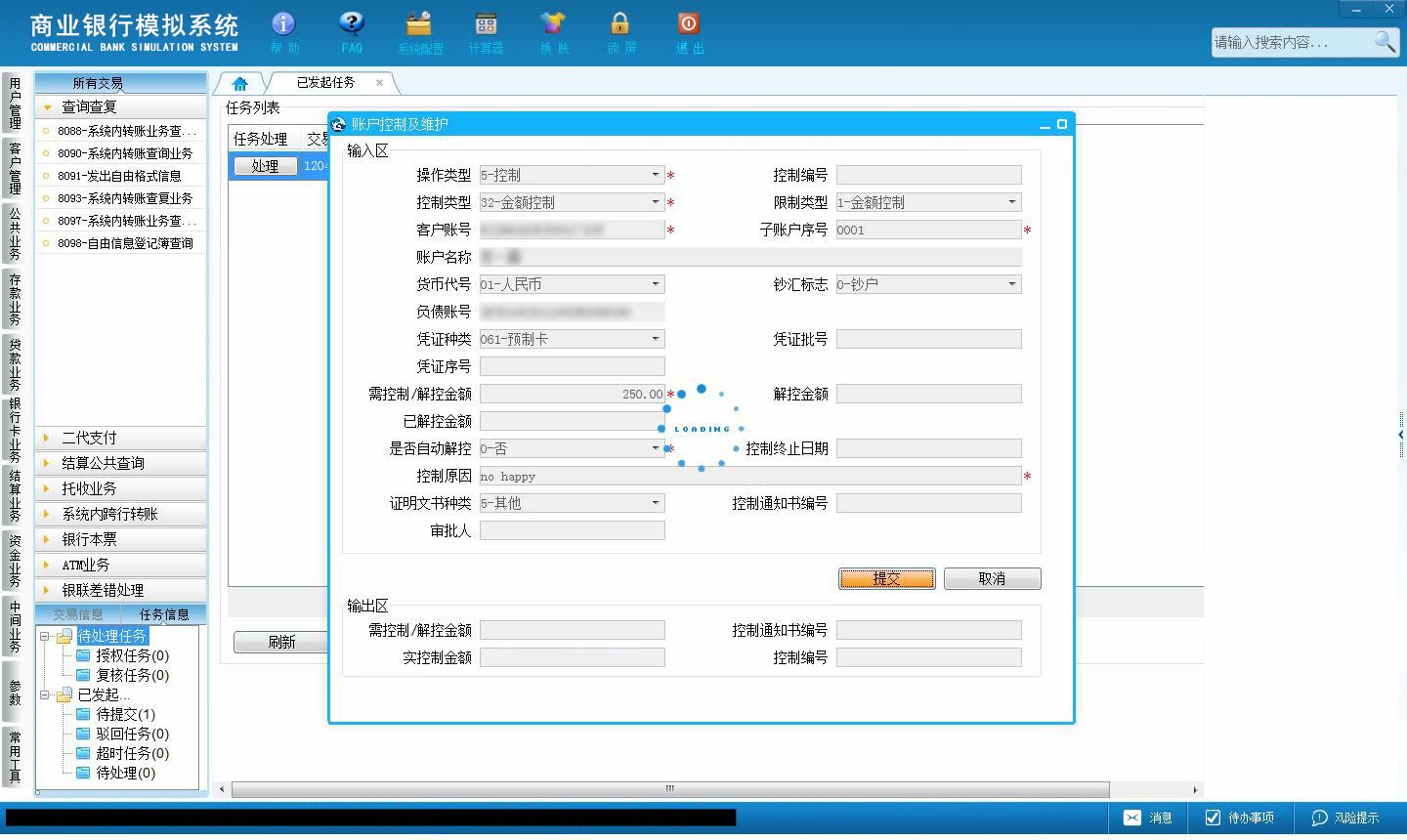The image size is (1407, 840).
Task: Open the 限制类型 dropdown
Action: (1012, 202)
